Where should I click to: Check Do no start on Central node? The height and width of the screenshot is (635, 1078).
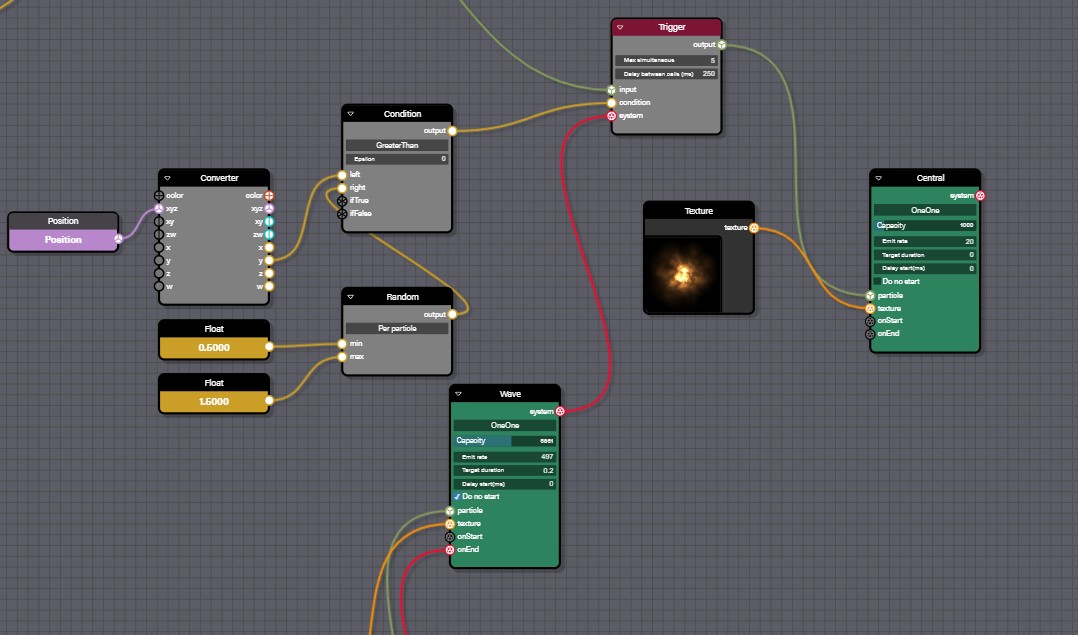[877, 282]
